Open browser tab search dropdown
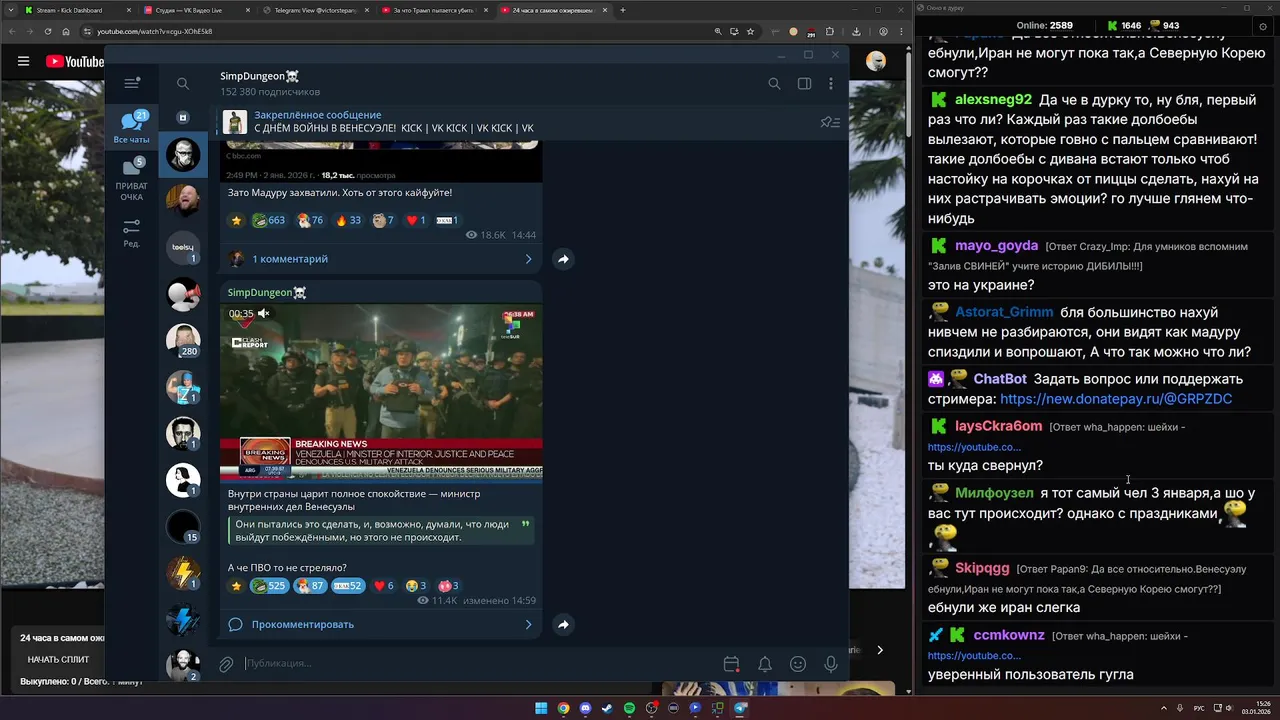 [x=9, y=10]
